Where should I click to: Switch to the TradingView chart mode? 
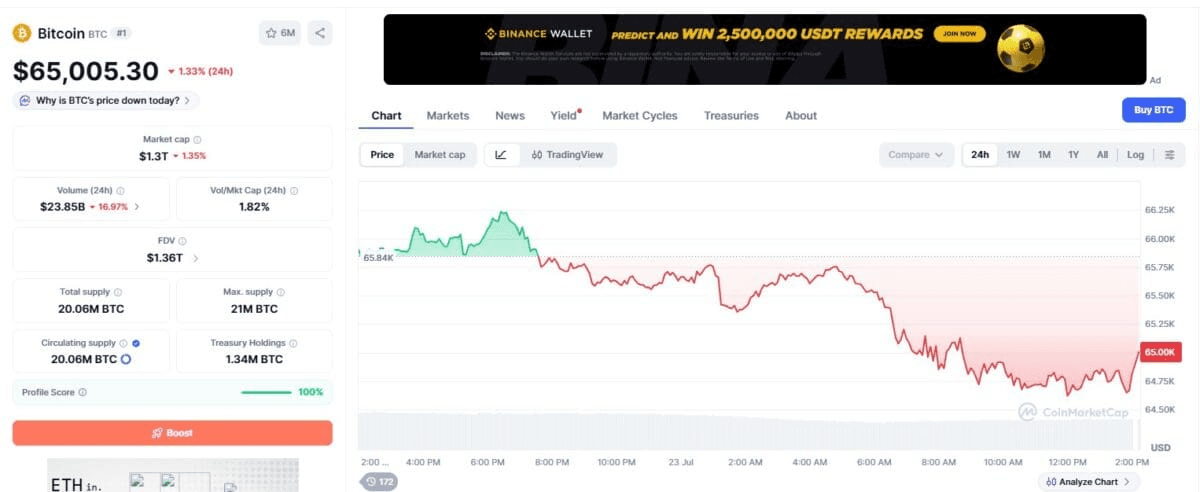pos(567,155)
